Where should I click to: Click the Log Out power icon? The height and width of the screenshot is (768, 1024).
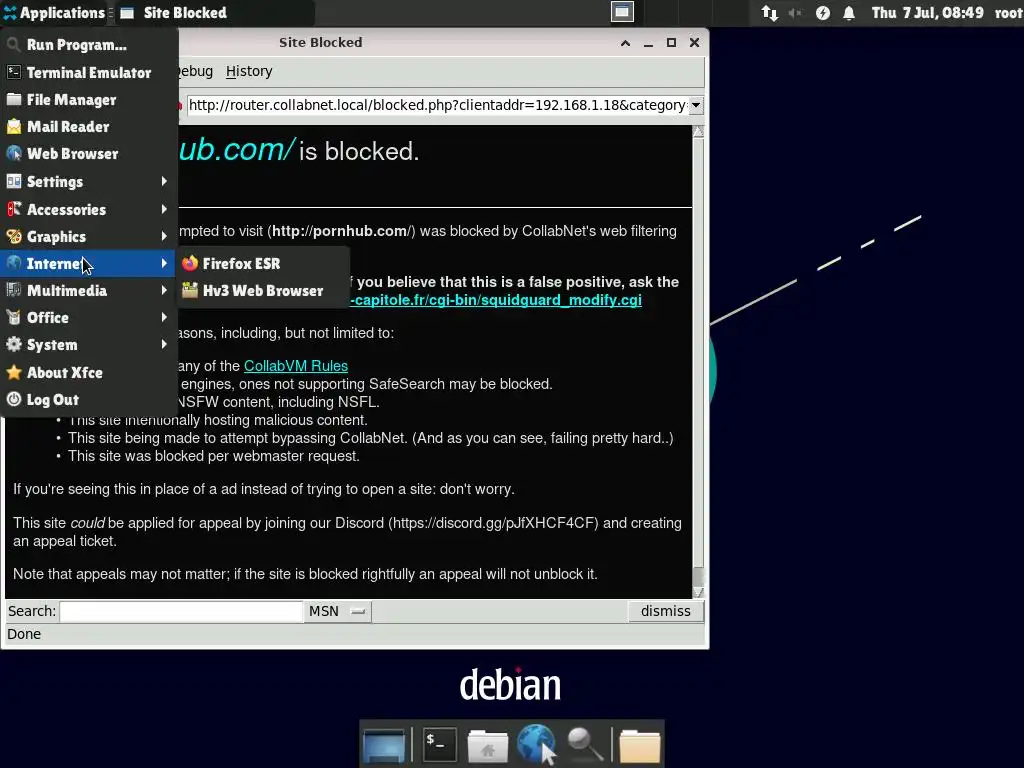point(14,400)
